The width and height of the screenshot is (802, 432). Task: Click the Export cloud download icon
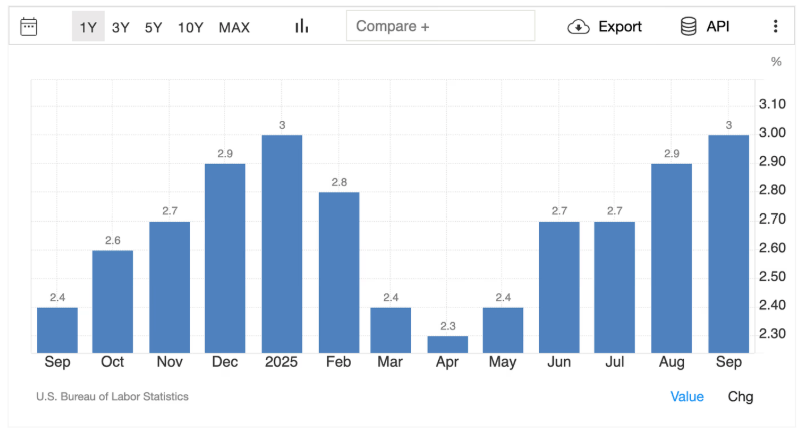tap(579, 27)
